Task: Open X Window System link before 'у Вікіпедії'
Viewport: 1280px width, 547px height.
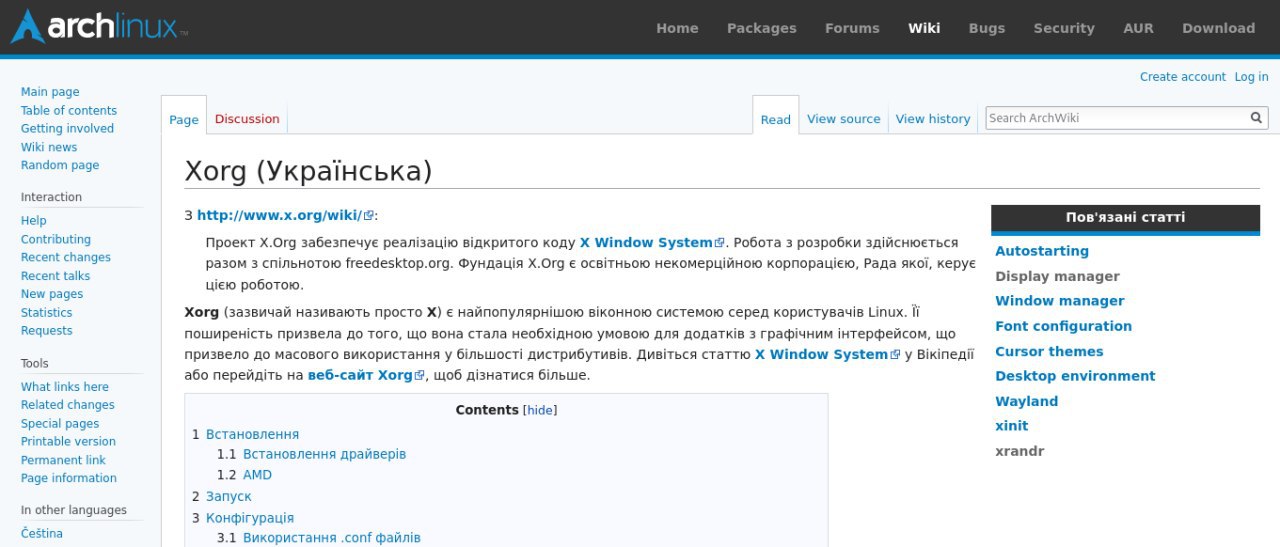Action: [827, 355]
